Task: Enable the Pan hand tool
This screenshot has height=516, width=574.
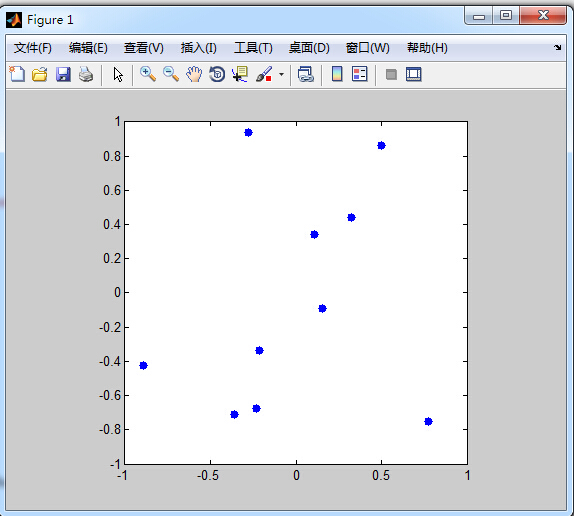Action: coord(194,74)
